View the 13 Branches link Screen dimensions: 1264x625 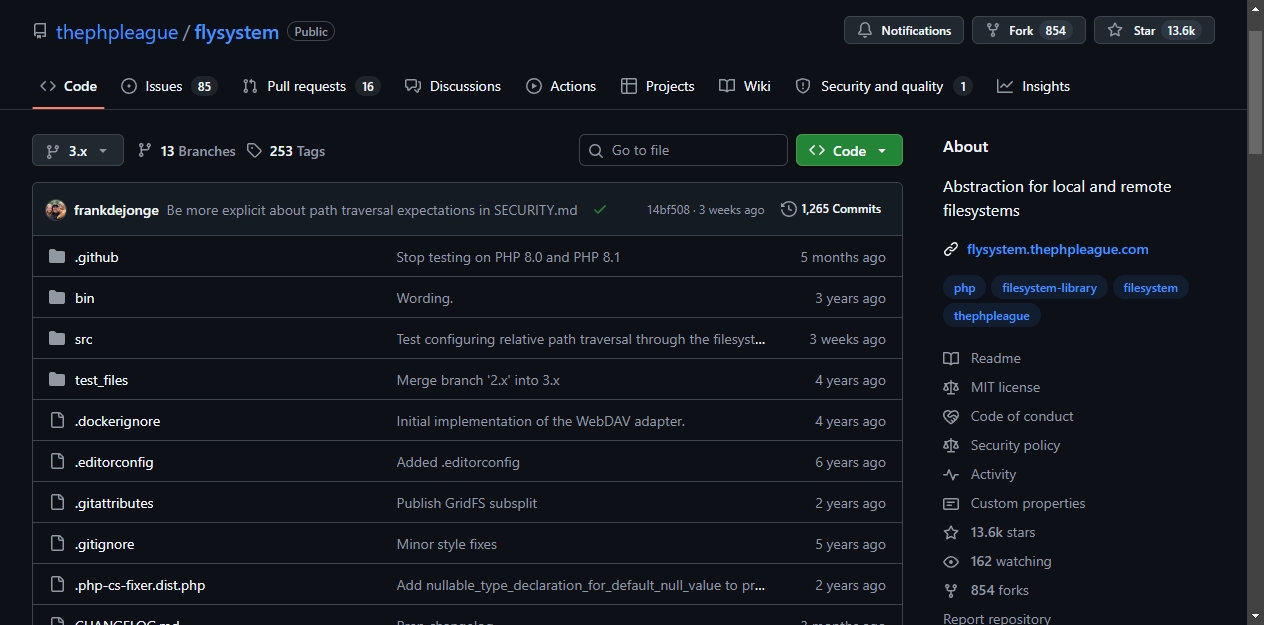point(187,151)
